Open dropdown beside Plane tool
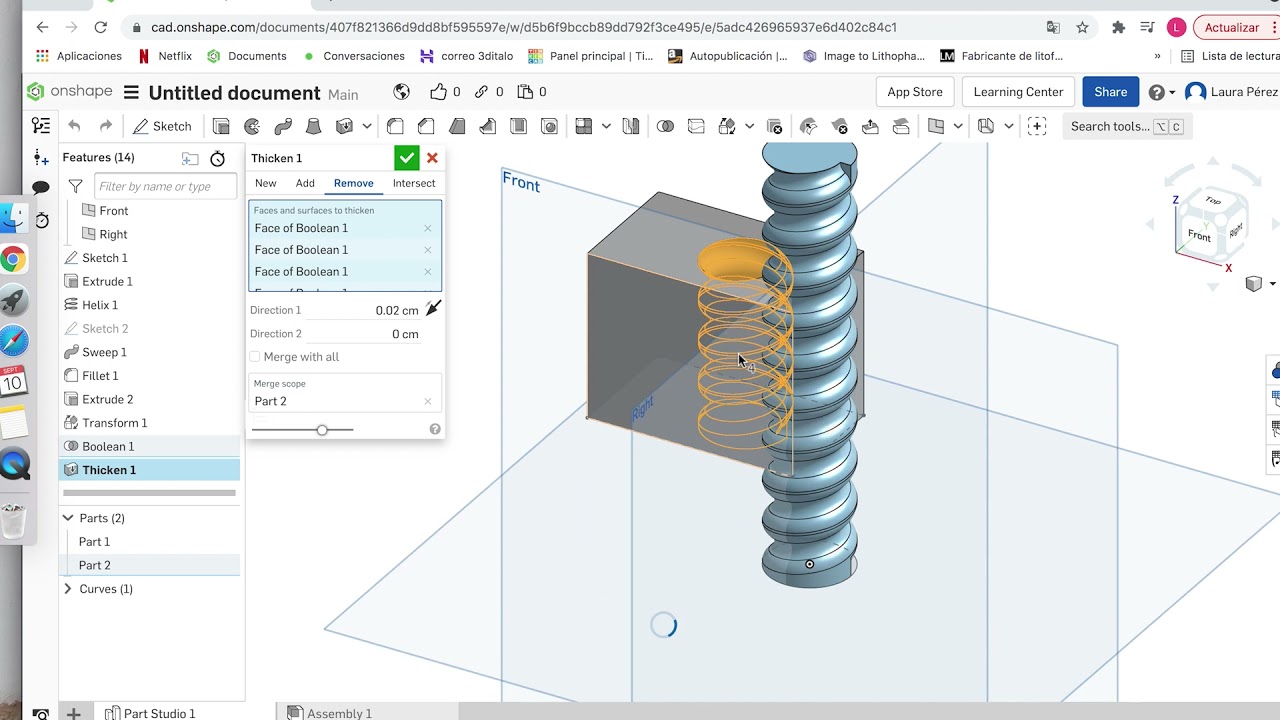 click(958, 126)
